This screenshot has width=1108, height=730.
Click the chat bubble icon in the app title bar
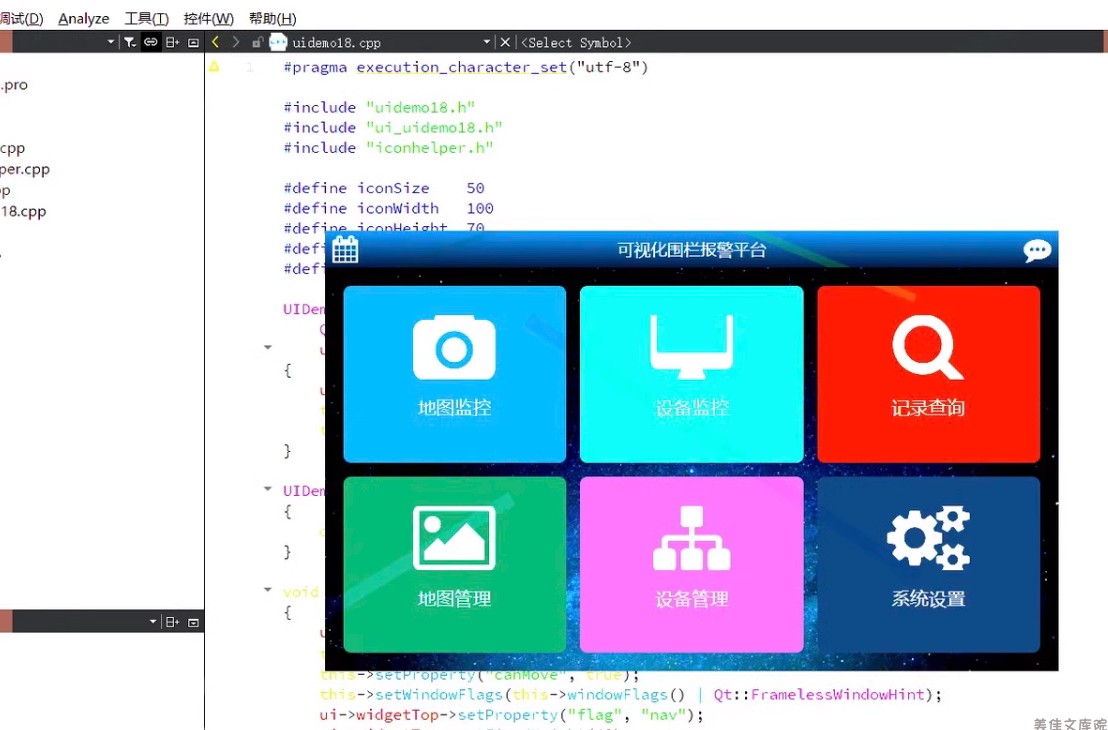pyautogui.click(x=1037, y=250)
